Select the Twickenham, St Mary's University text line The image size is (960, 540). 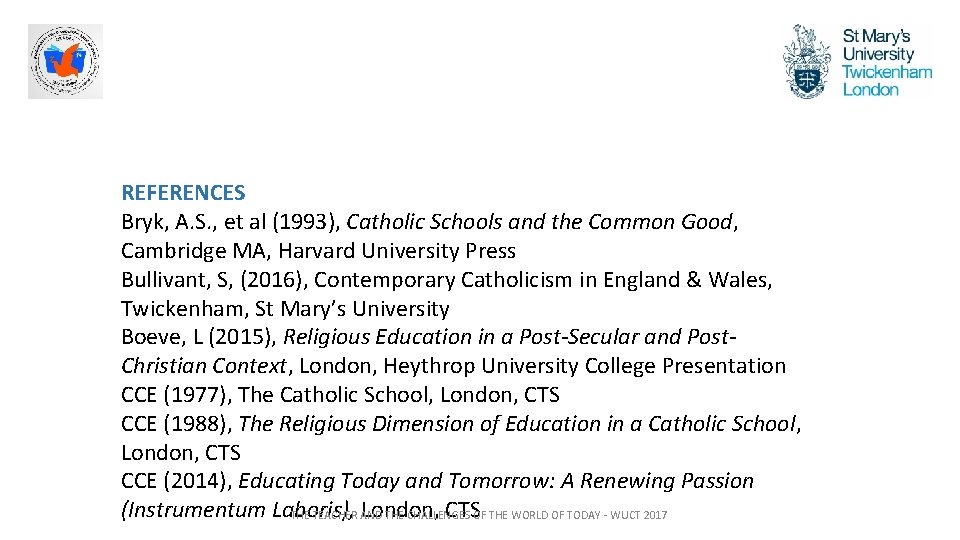pos(285,309)
